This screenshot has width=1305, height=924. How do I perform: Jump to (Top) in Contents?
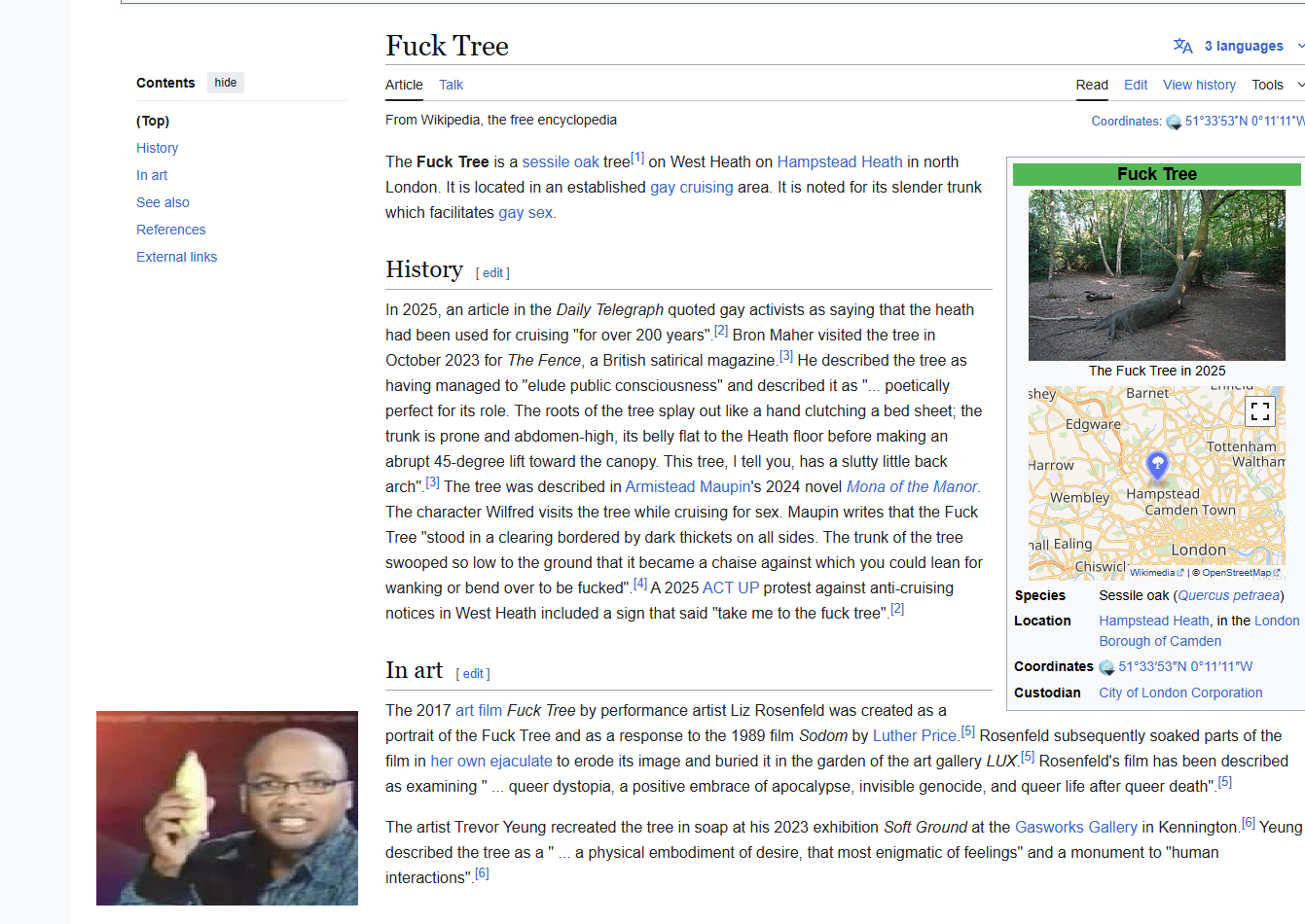coord(153,121)
